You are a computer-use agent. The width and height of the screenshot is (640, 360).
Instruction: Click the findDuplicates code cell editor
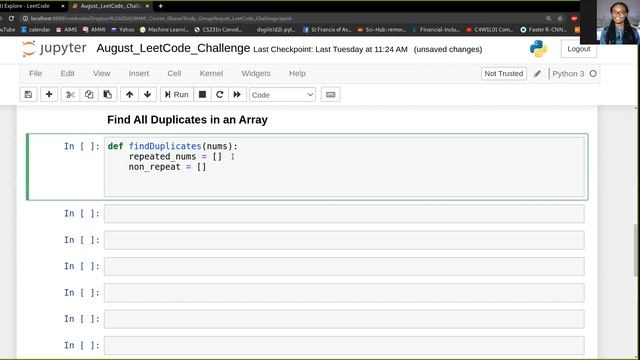pos(344,167)
